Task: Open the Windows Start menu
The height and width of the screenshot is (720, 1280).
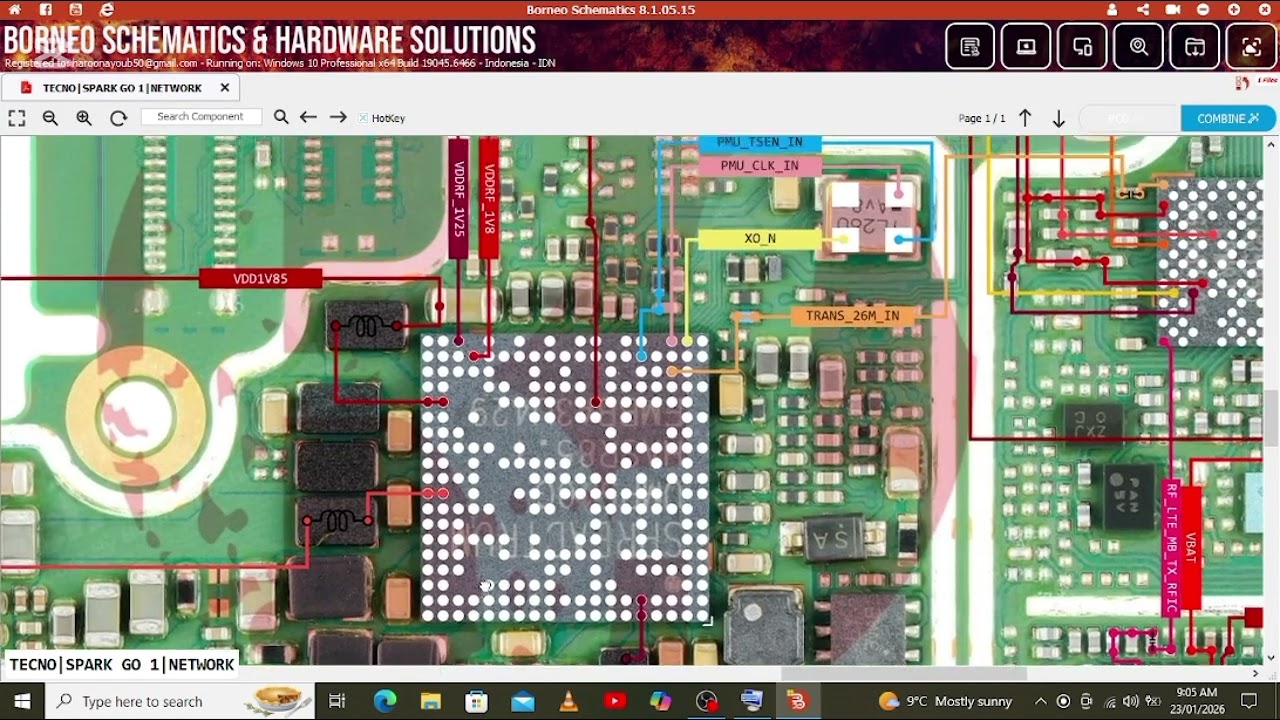Action: (22, 701)
